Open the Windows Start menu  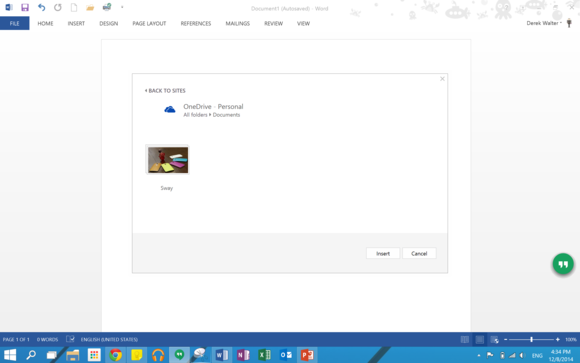coord(10,355)
